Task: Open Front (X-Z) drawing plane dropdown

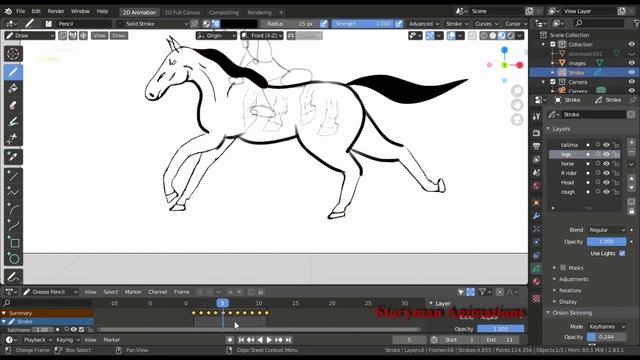Action: coord(262,36)
